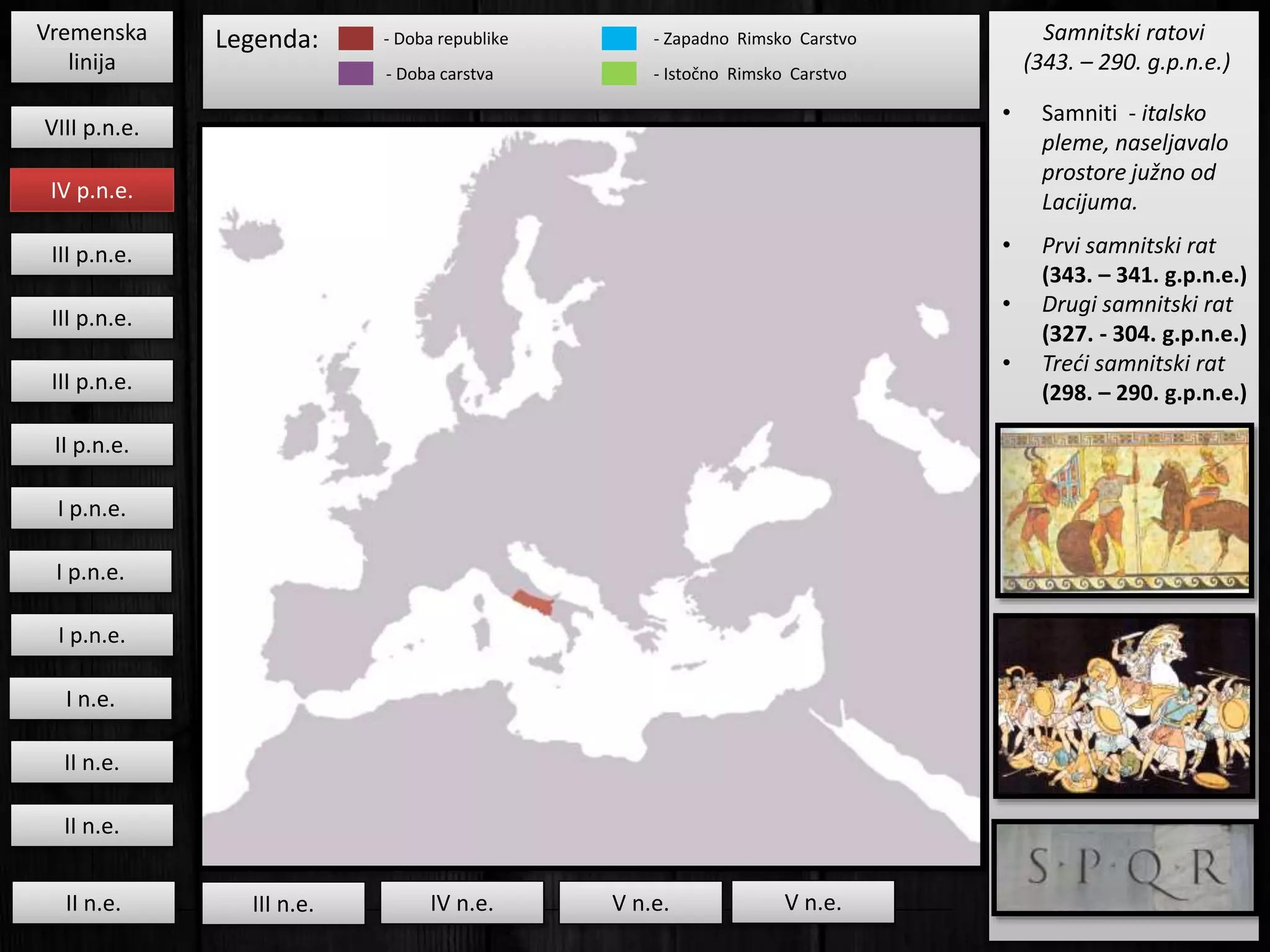Click the green Istočno Rimsko Carstvo swatch
Viewport: 1270px width, 952px height.
tap(619, 74)
